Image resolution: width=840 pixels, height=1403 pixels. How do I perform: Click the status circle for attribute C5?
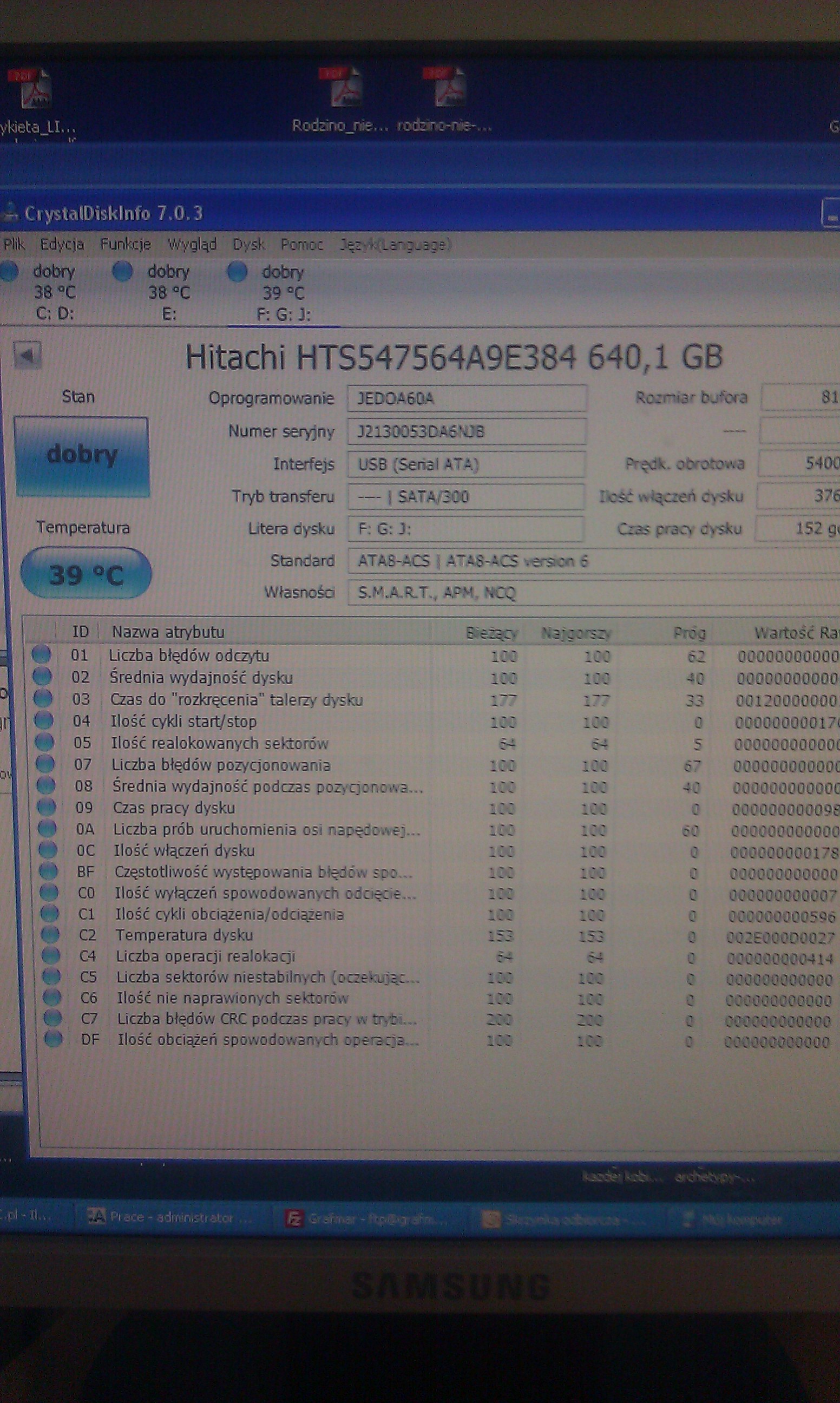pyautogui.click(x=51, y=976)
